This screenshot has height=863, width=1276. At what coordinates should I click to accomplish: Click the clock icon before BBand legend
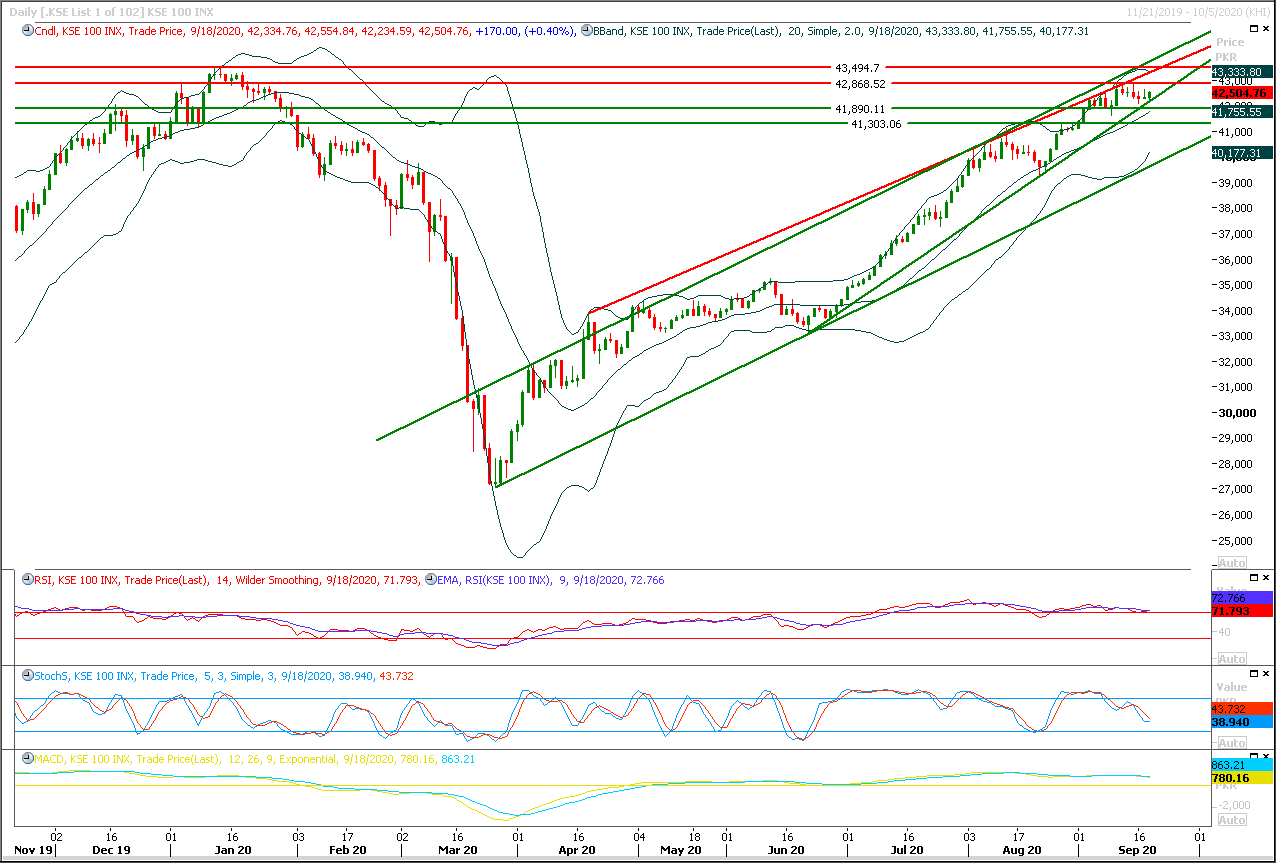coord(585,31)
